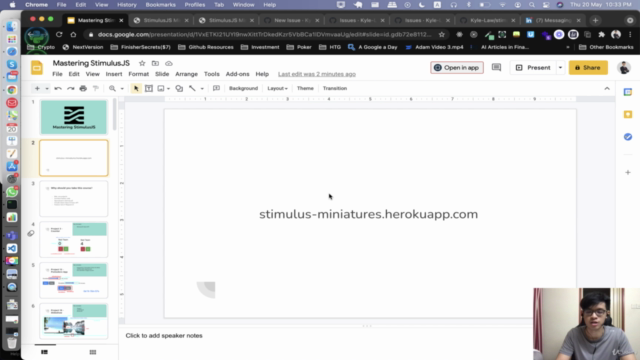Click the Open in app button
640x360 pixels.
pos(457,67)
